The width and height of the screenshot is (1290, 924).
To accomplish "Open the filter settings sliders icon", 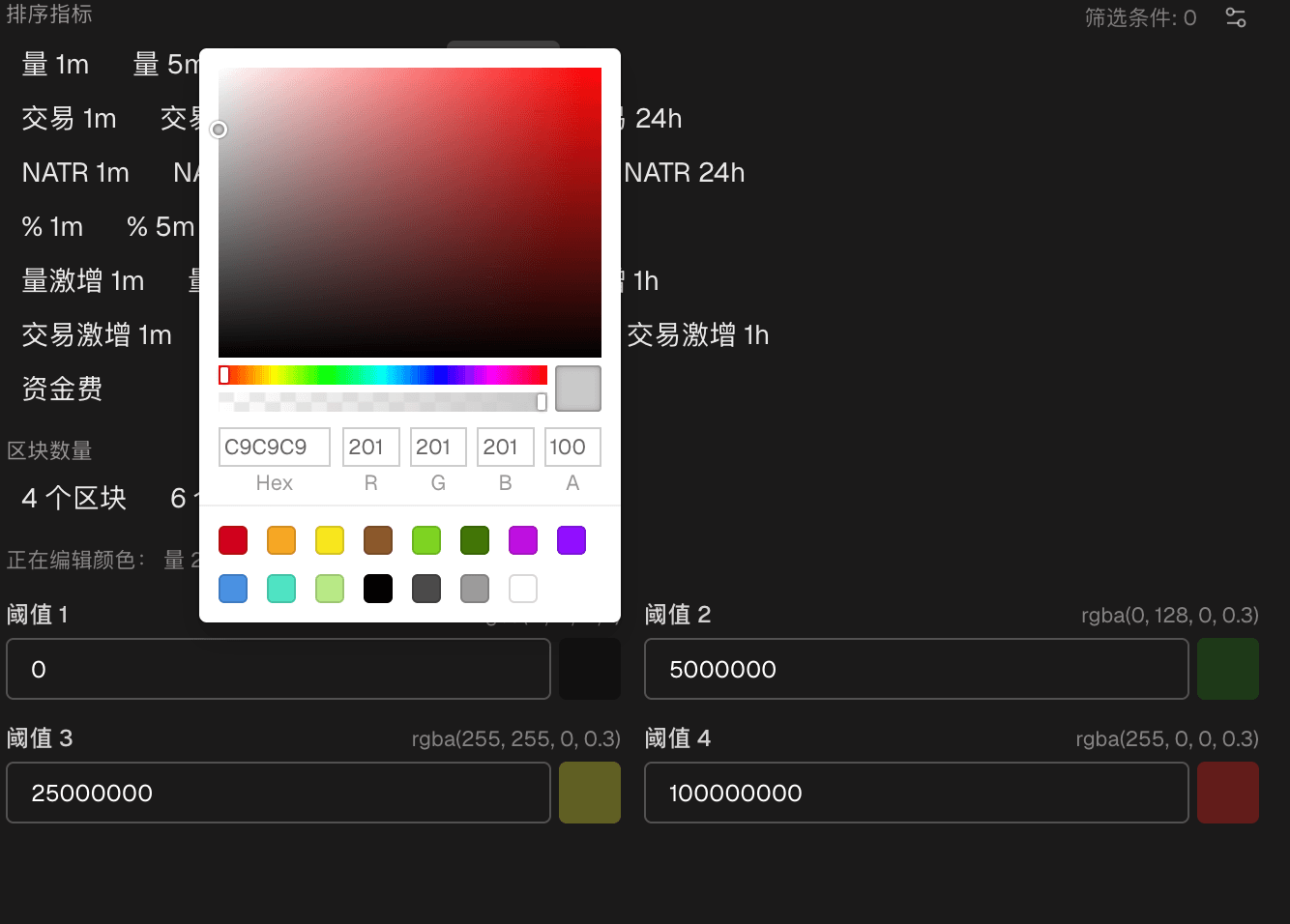I will click(x=1236, y=17).
